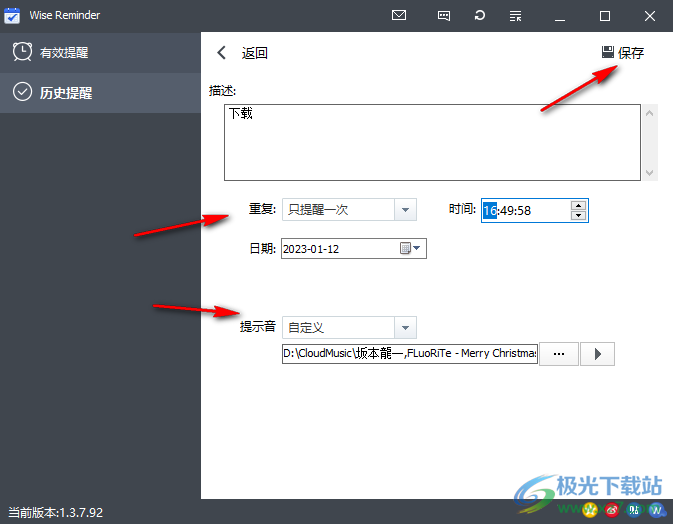Click the Wise Reminder app logo
The height and width of the screenshot is (524, 673).
point(12,15)
